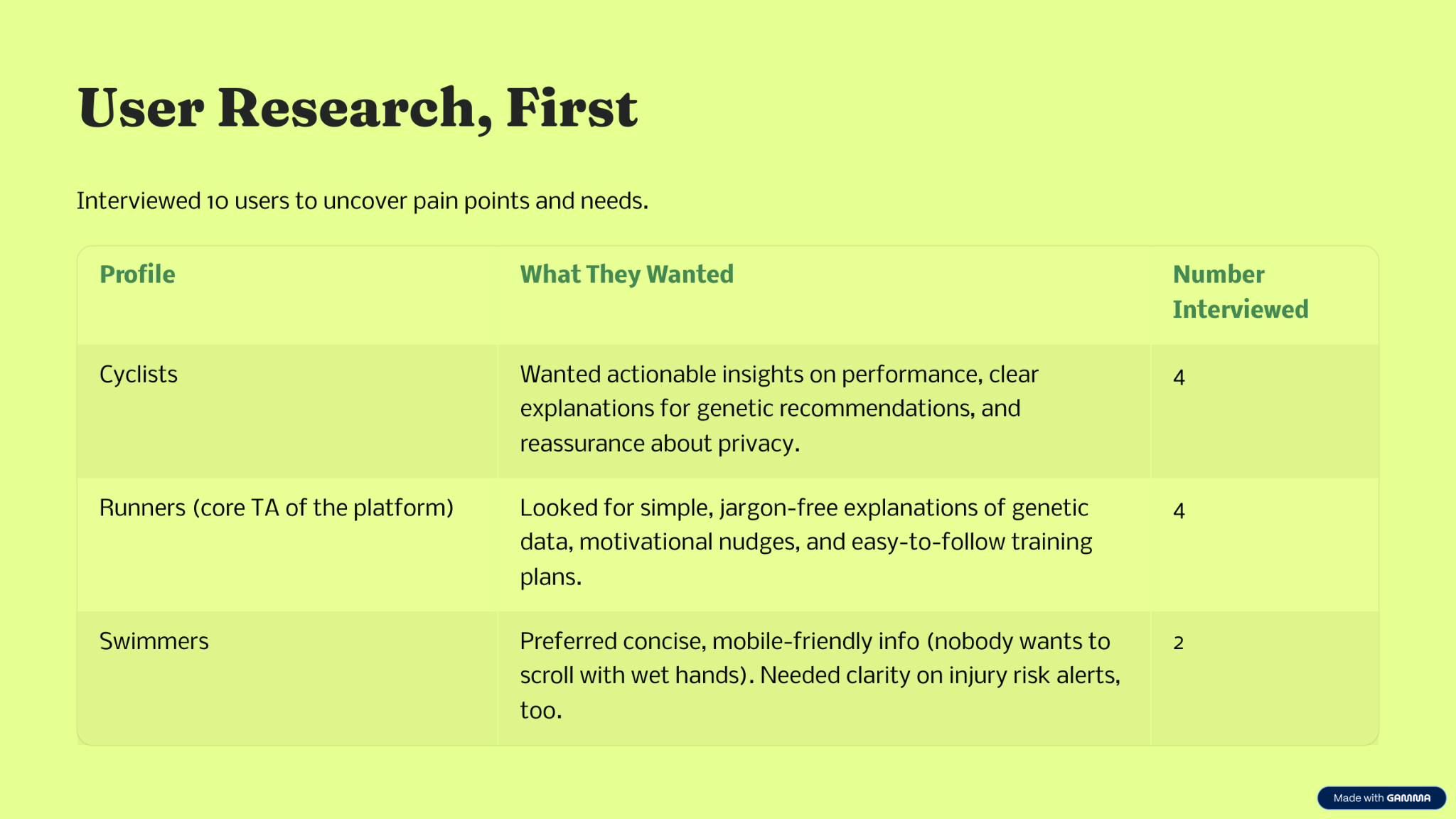
Task: Select the User Research, First title
Action: (358, 108)
